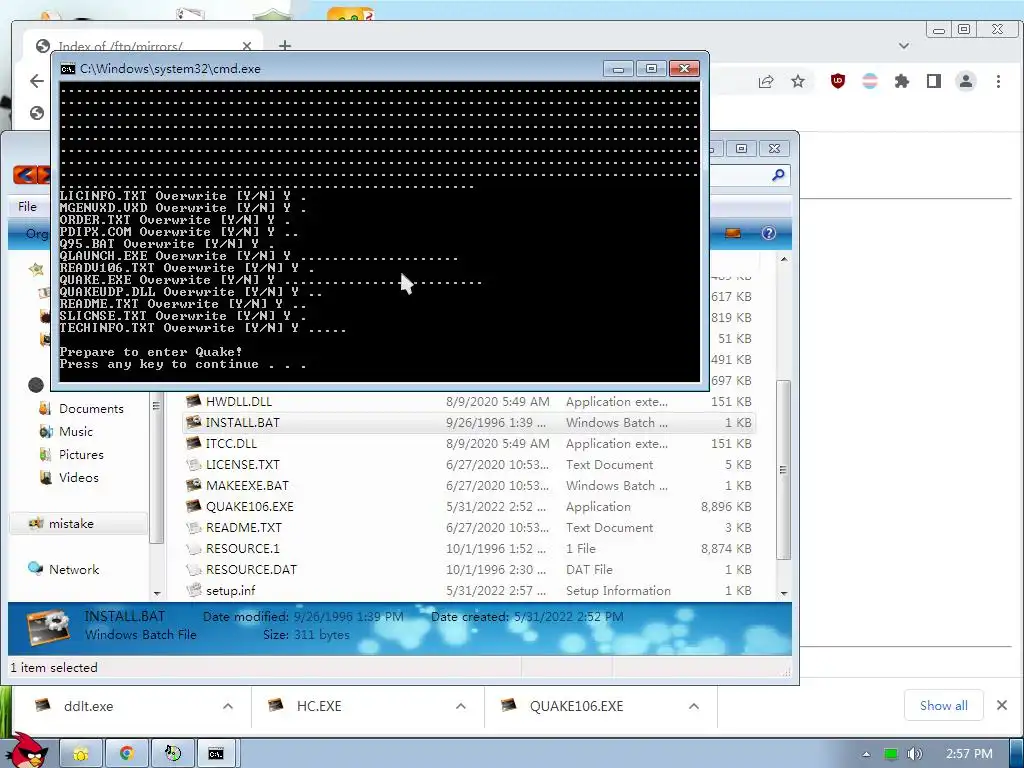
Task: Click the INSTALL.BAT details pane thumbnail
Action: tap(48, 626)
